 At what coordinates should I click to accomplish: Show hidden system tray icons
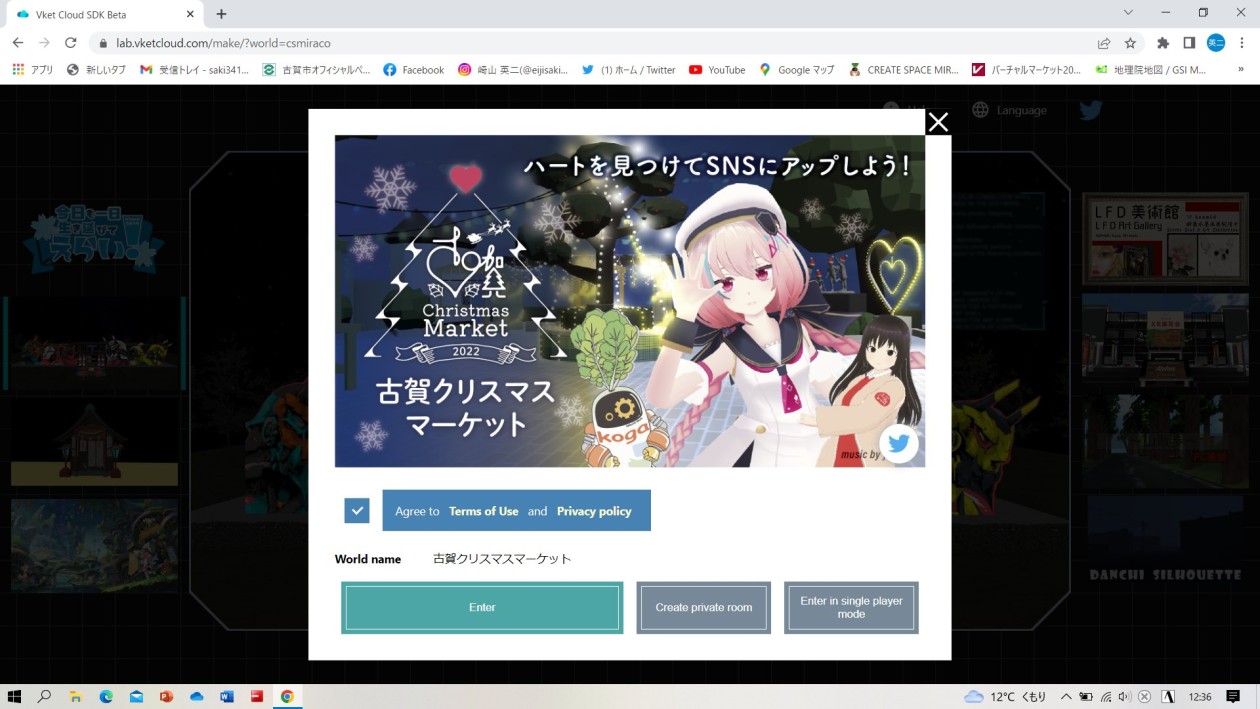pos(1066,697)
